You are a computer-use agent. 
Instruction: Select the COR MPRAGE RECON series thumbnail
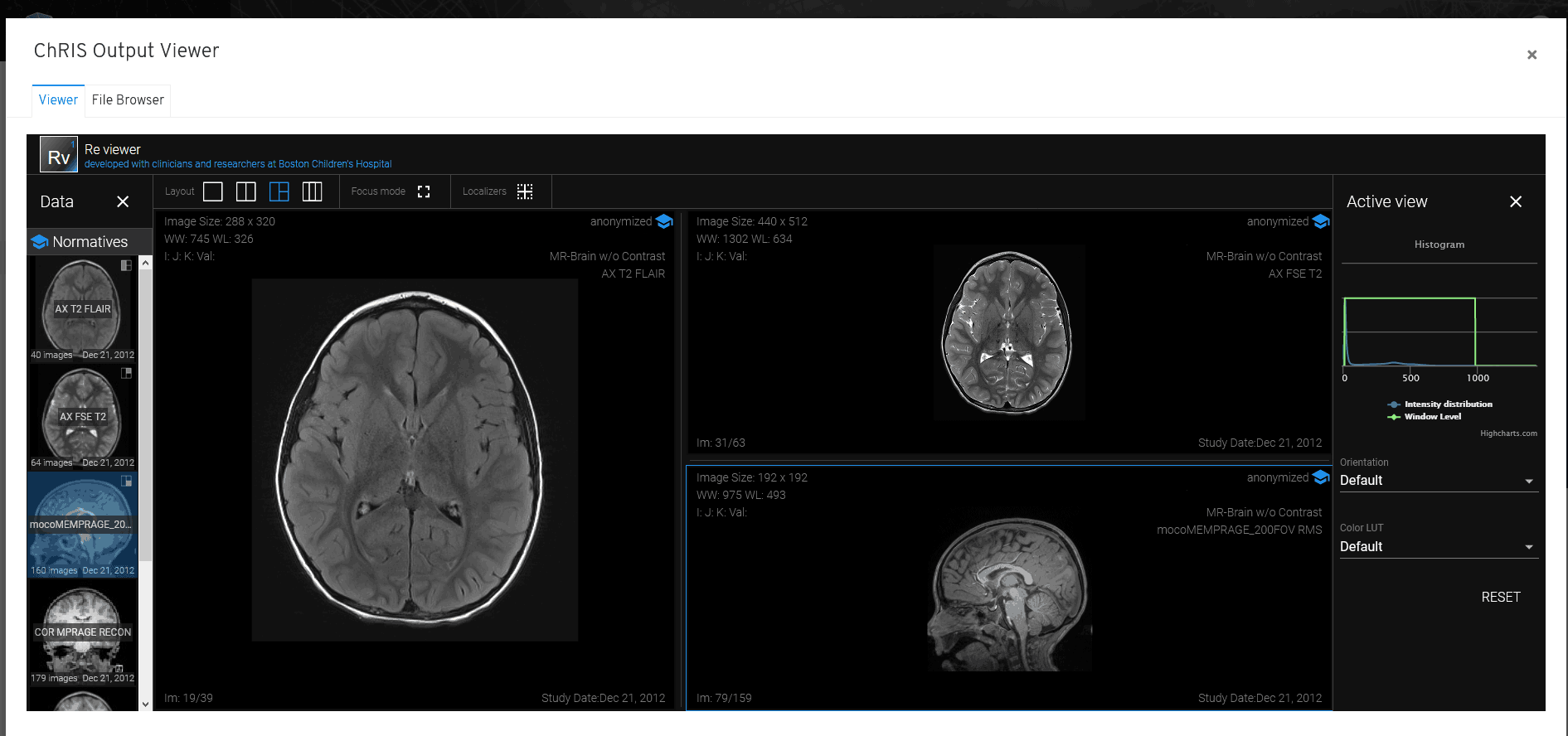click(x=82, y=632)
